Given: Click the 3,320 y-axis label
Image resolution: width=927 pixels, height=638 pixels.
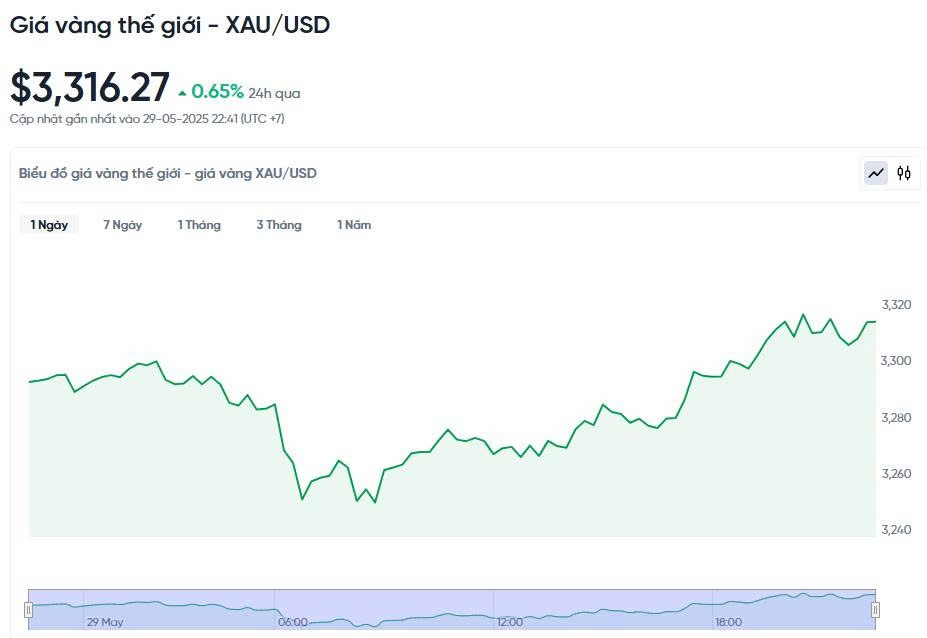Looking at the screenshot, I should pos(895,304).
